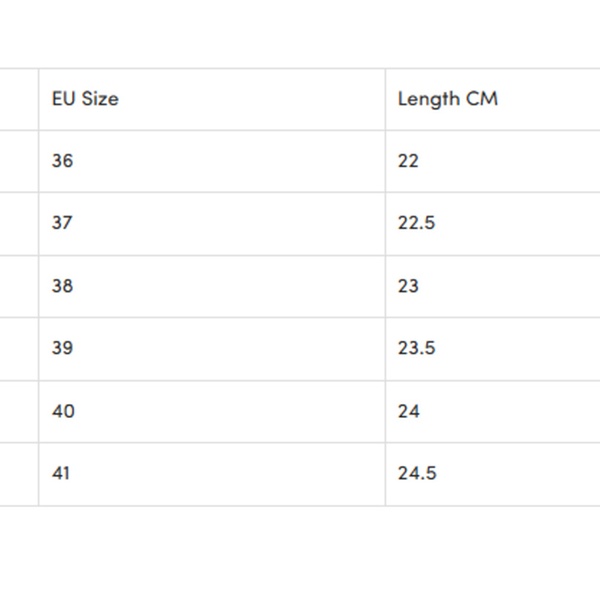Click the Length CM column header
600x600 pixels.
point(447,99)
